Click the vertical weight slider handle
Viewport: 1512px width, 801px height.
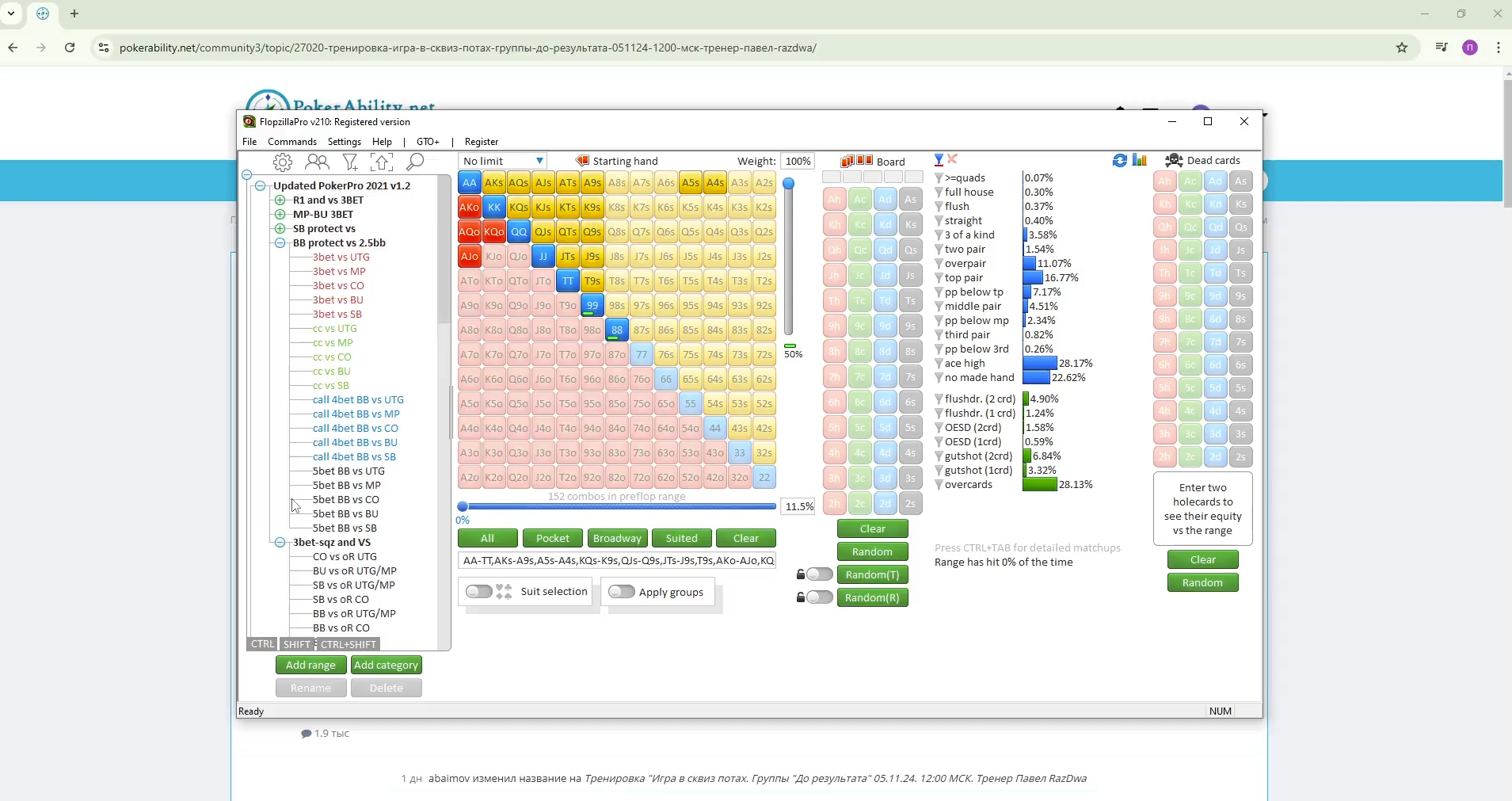click(788, 184)
